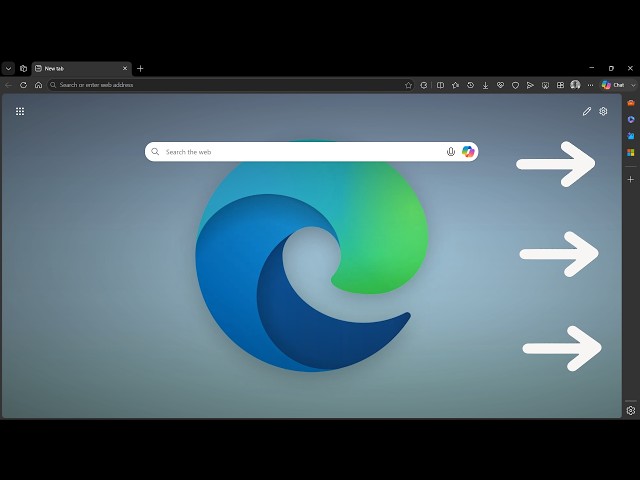This screenshot has height=480, width=640.
Task: Open the Favorites list
Action: point(456,85)
